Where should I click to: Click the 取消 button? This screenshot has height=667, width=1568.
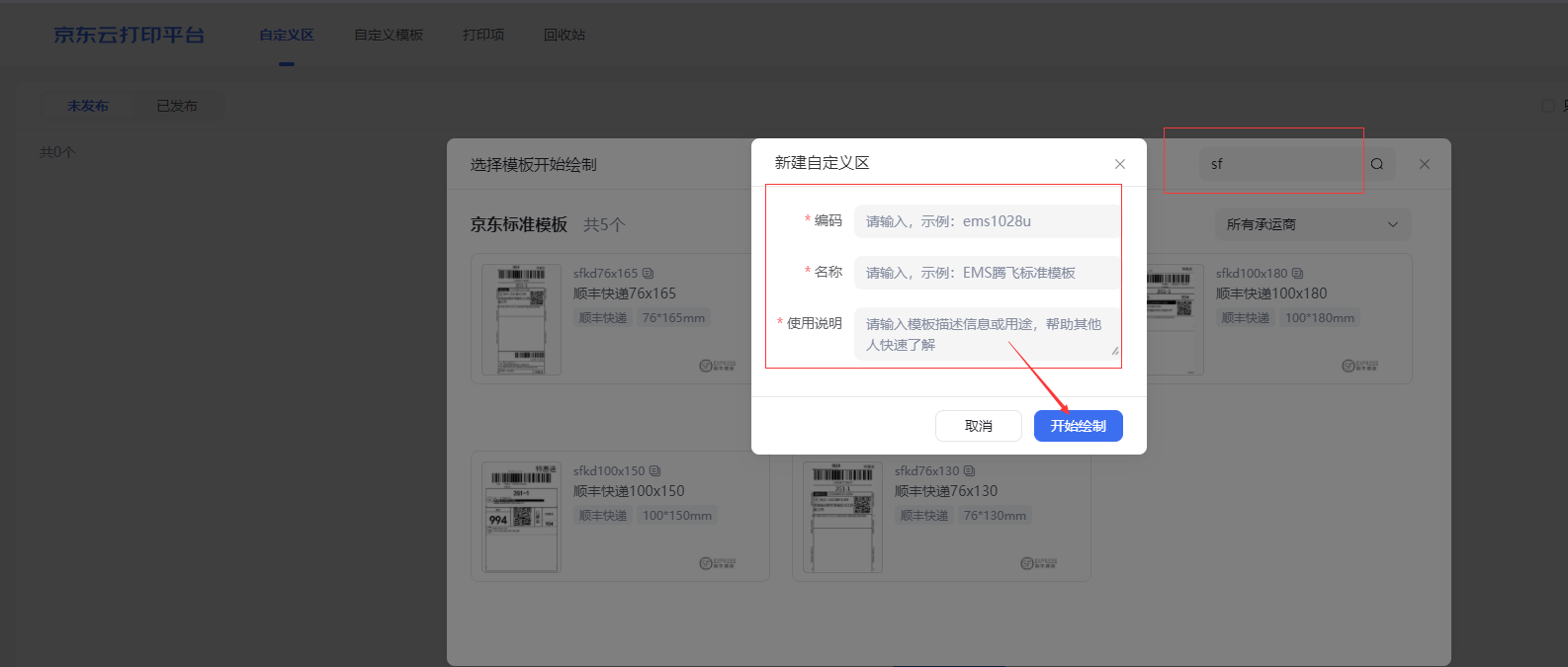pos(979,426)
